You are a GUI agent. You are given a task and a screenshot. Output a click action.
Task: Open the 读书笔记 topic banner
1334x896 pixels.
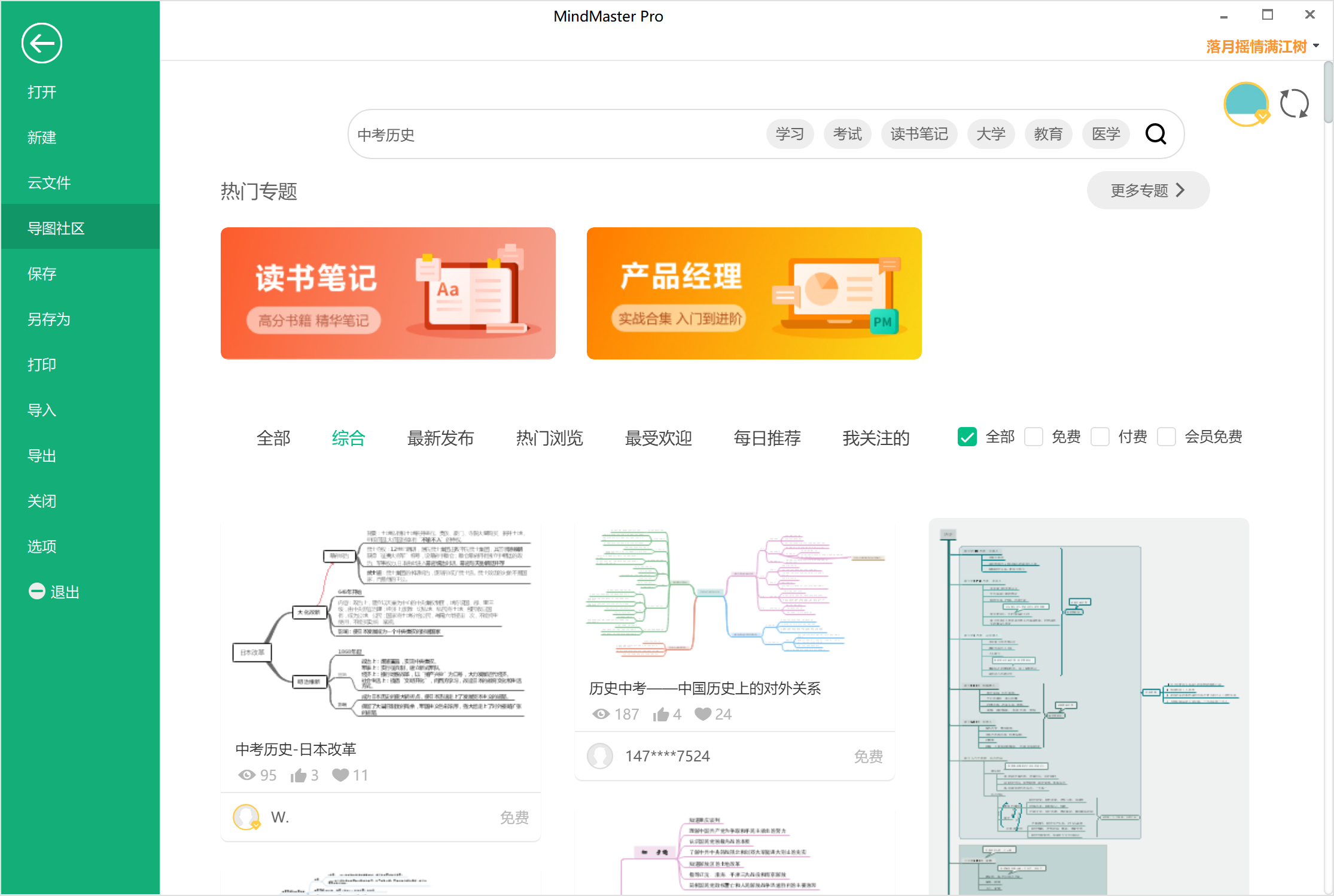[388, 293]
